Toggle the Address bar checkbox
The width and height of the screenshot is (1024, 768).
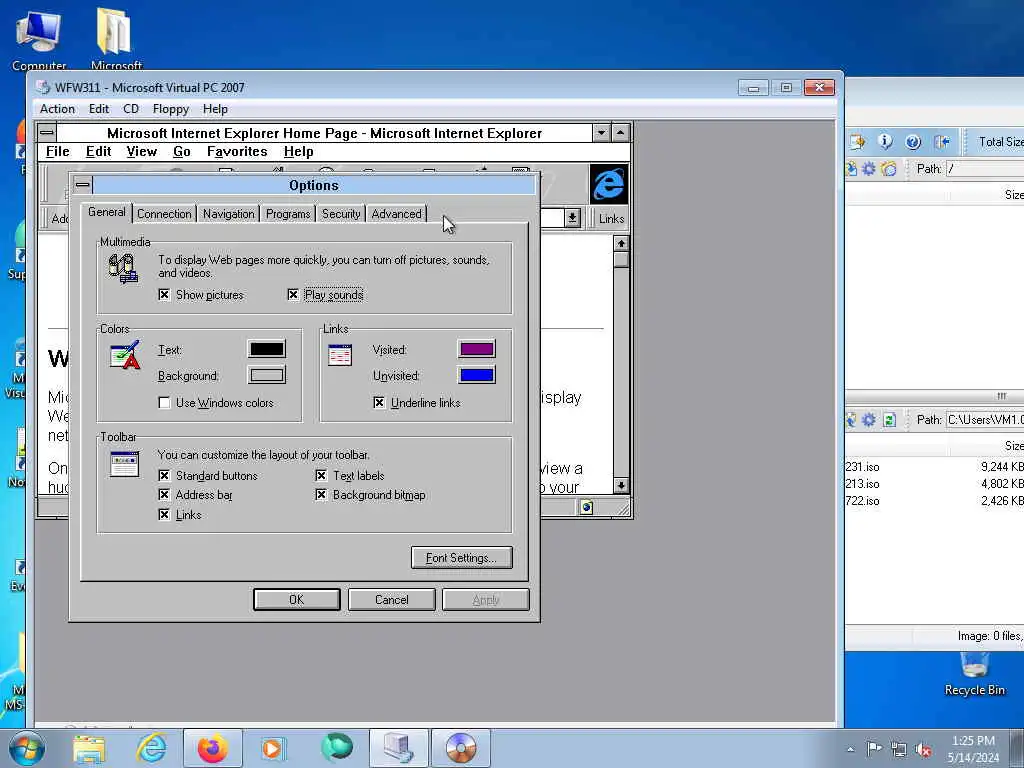pos(164,495)
